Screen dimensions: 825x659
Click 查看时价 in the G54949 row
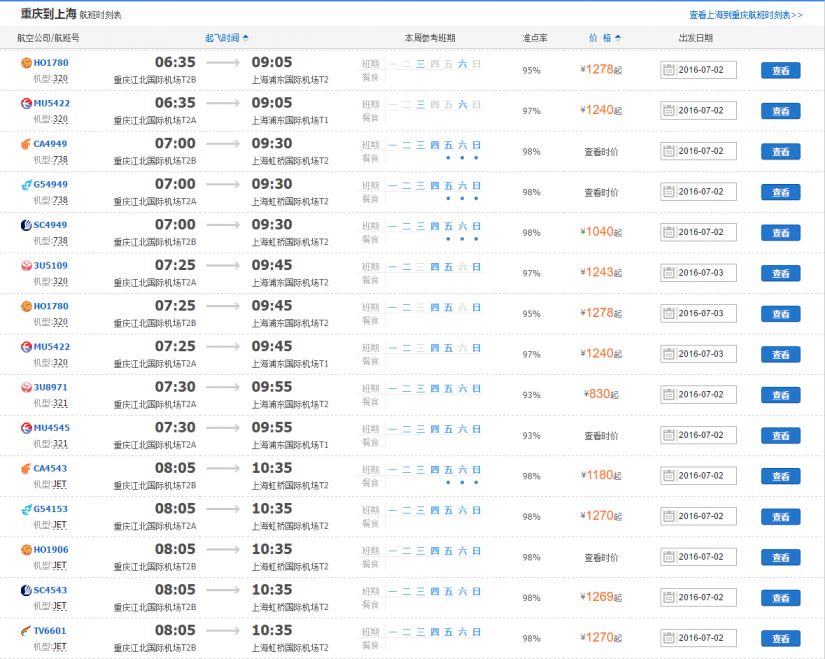[x=601, y=192]
